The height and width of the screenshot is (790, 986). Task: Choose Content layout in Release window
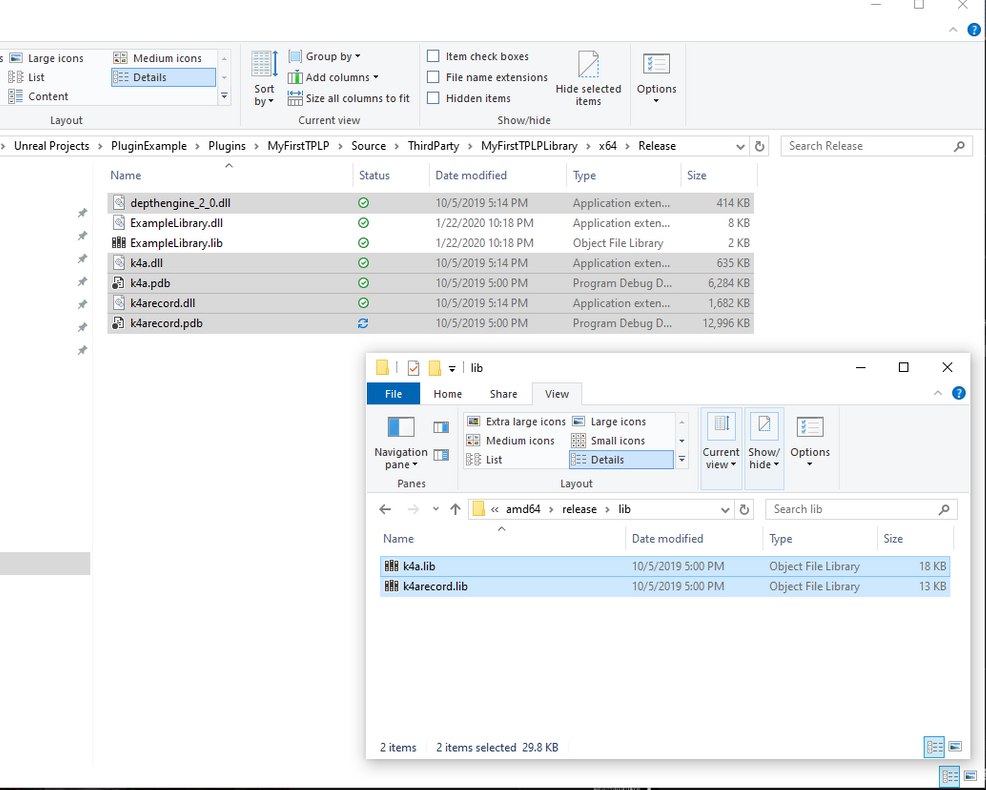[x=38, y=96]
